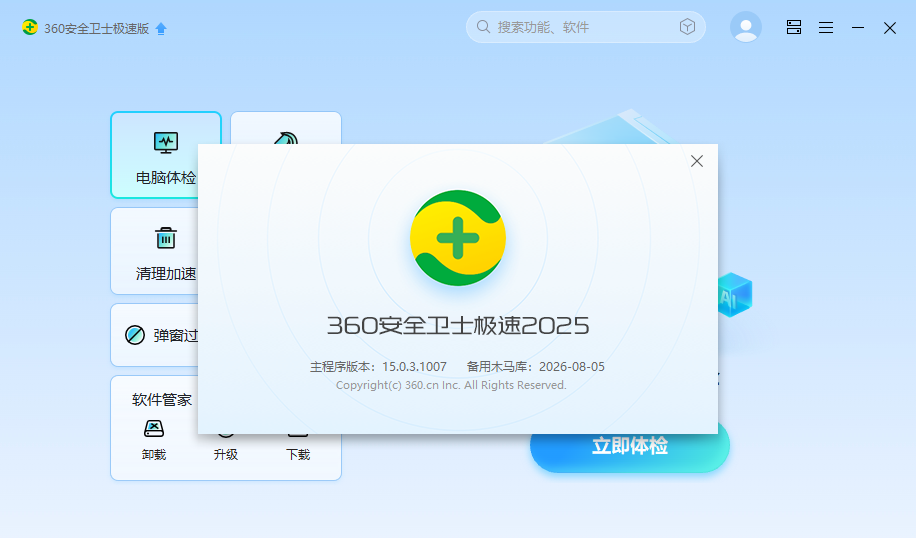Click the 升级 label
Viewport: 916px width, 538px height.
(x=225, y=454)
